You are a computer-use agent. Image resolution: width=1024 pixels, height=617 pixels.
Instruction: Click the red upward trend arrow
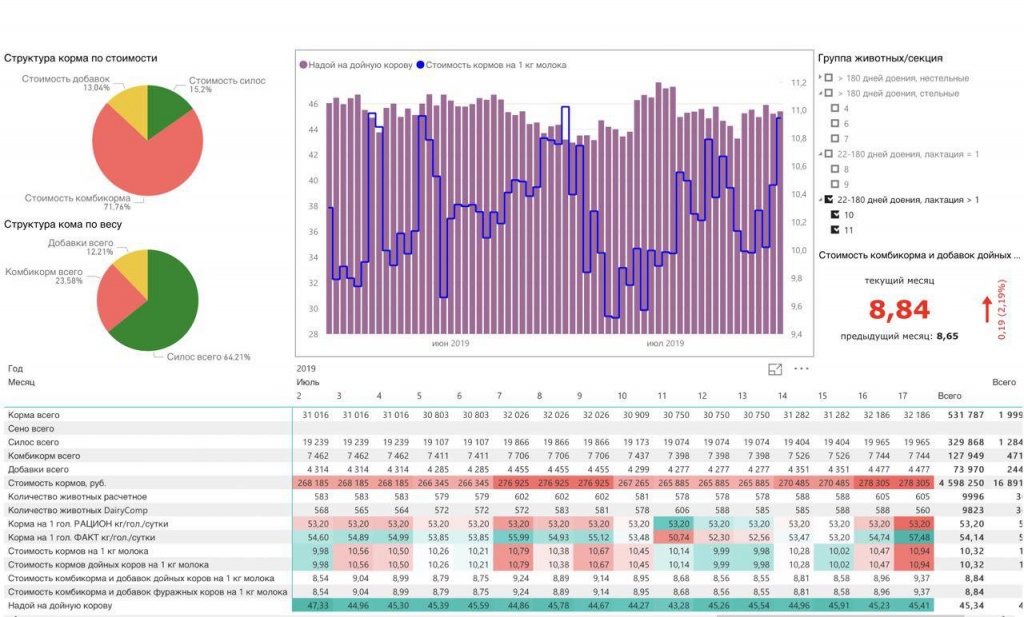pyautogui.click(x=987, y=309)
